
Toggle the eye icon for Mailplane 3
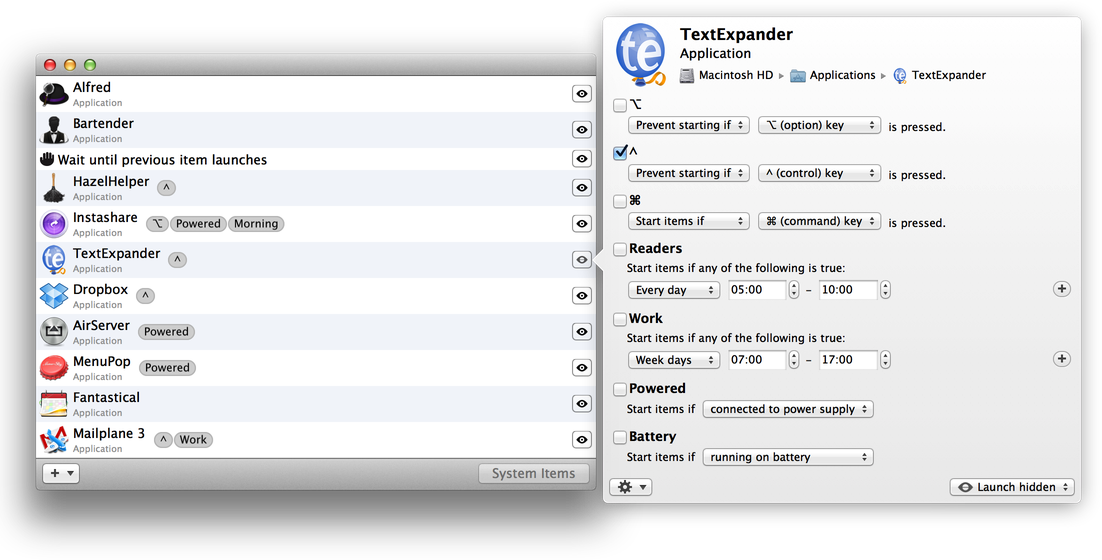(581, 440)
